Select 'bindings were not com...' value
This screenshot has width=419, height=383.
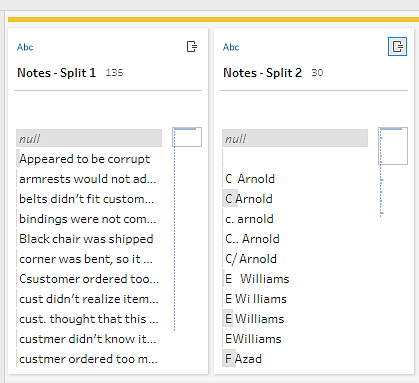coord(89,219)
